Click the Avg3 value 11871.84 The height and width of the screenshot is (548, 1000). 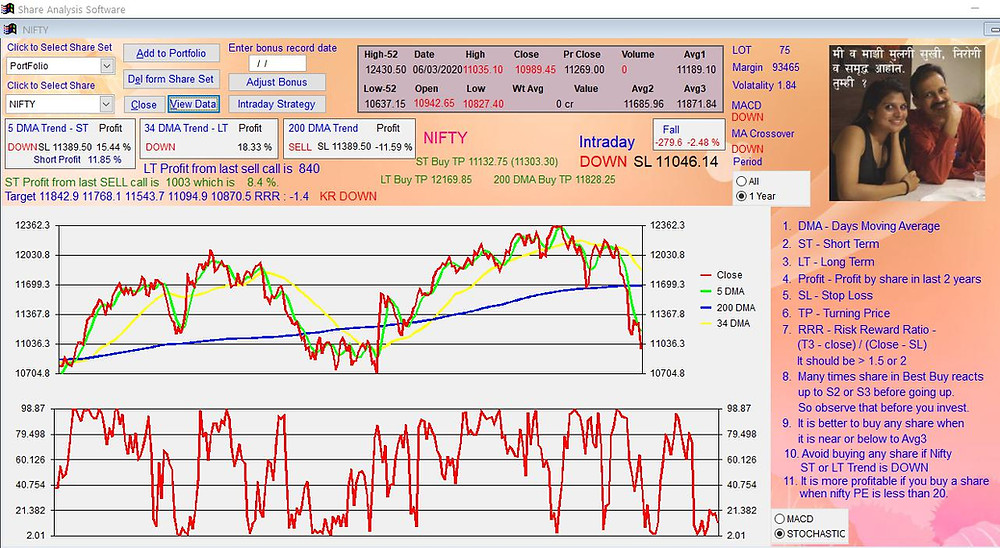pos(696,103)
